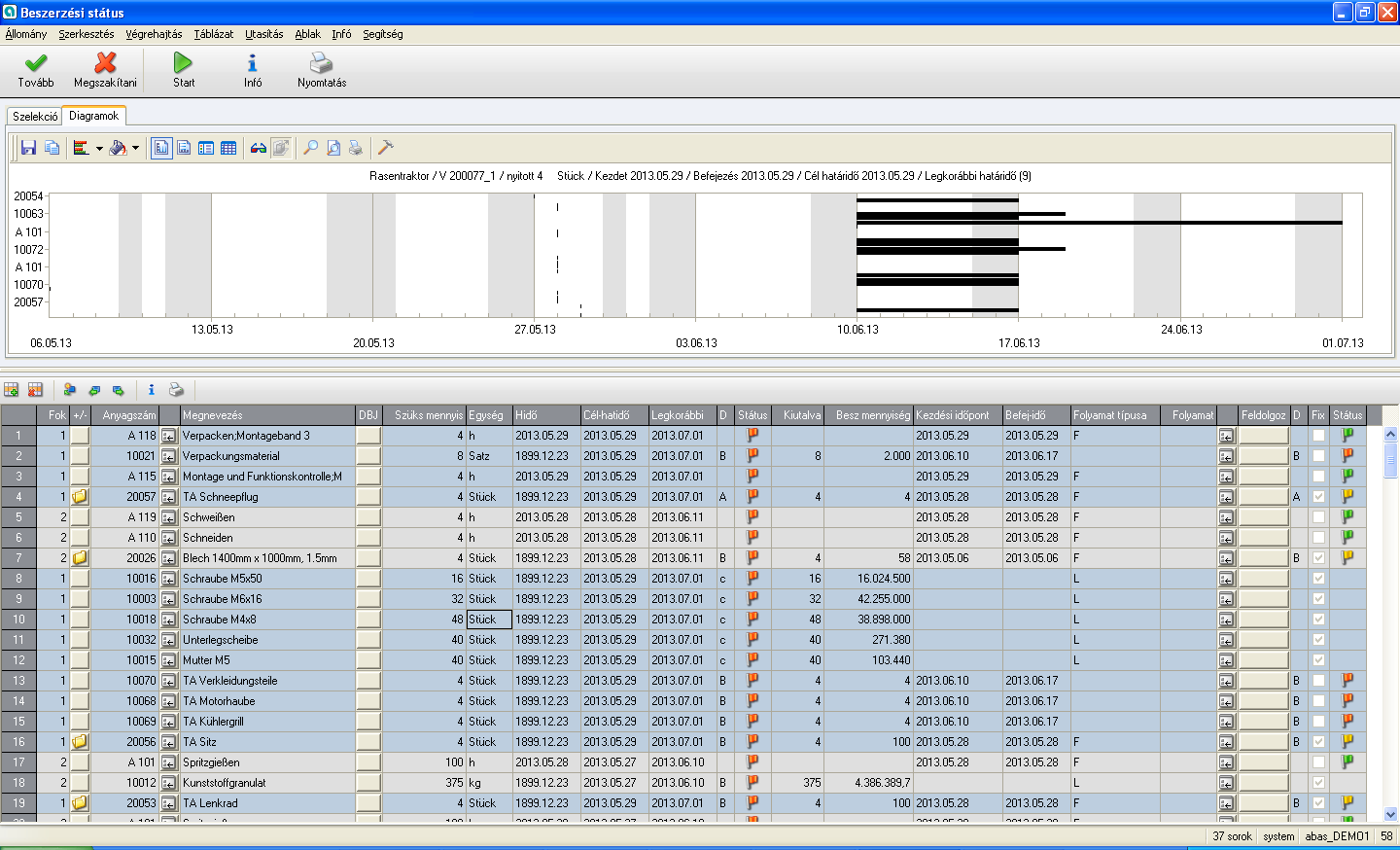The image size is (1400, 850).
Task: Toggle Fix checkbox for Schweißen row
Action: tap(1318, 517)
